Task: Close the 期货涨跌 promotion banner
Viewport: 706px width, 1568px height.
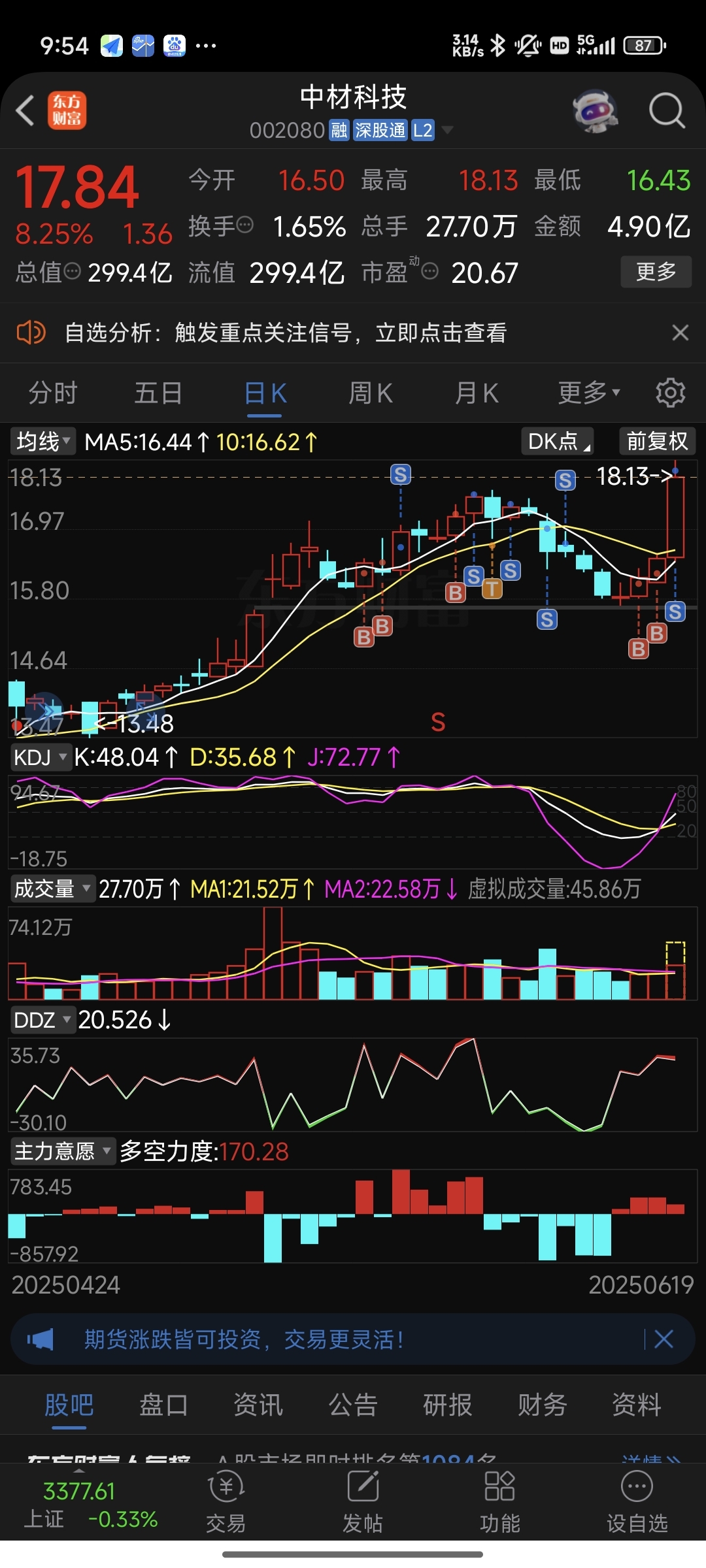Action: [x=664, y=1339]
